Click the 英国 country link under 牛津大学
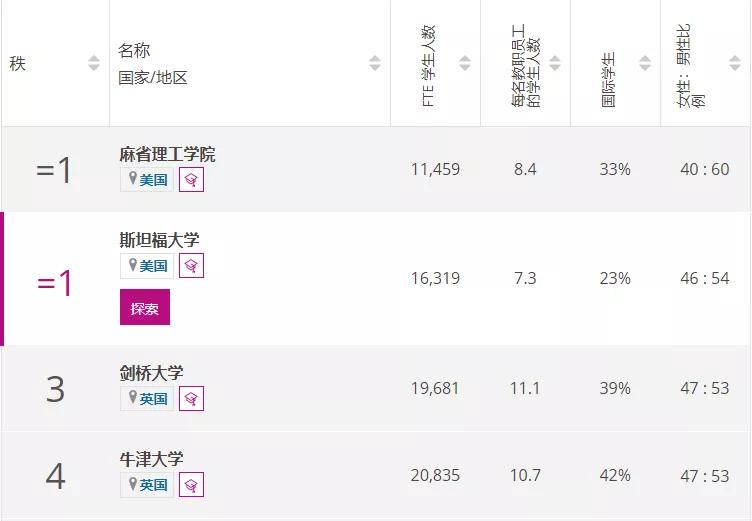The height and width of the screenshot is (521, 752). click(x=154, y=485)
